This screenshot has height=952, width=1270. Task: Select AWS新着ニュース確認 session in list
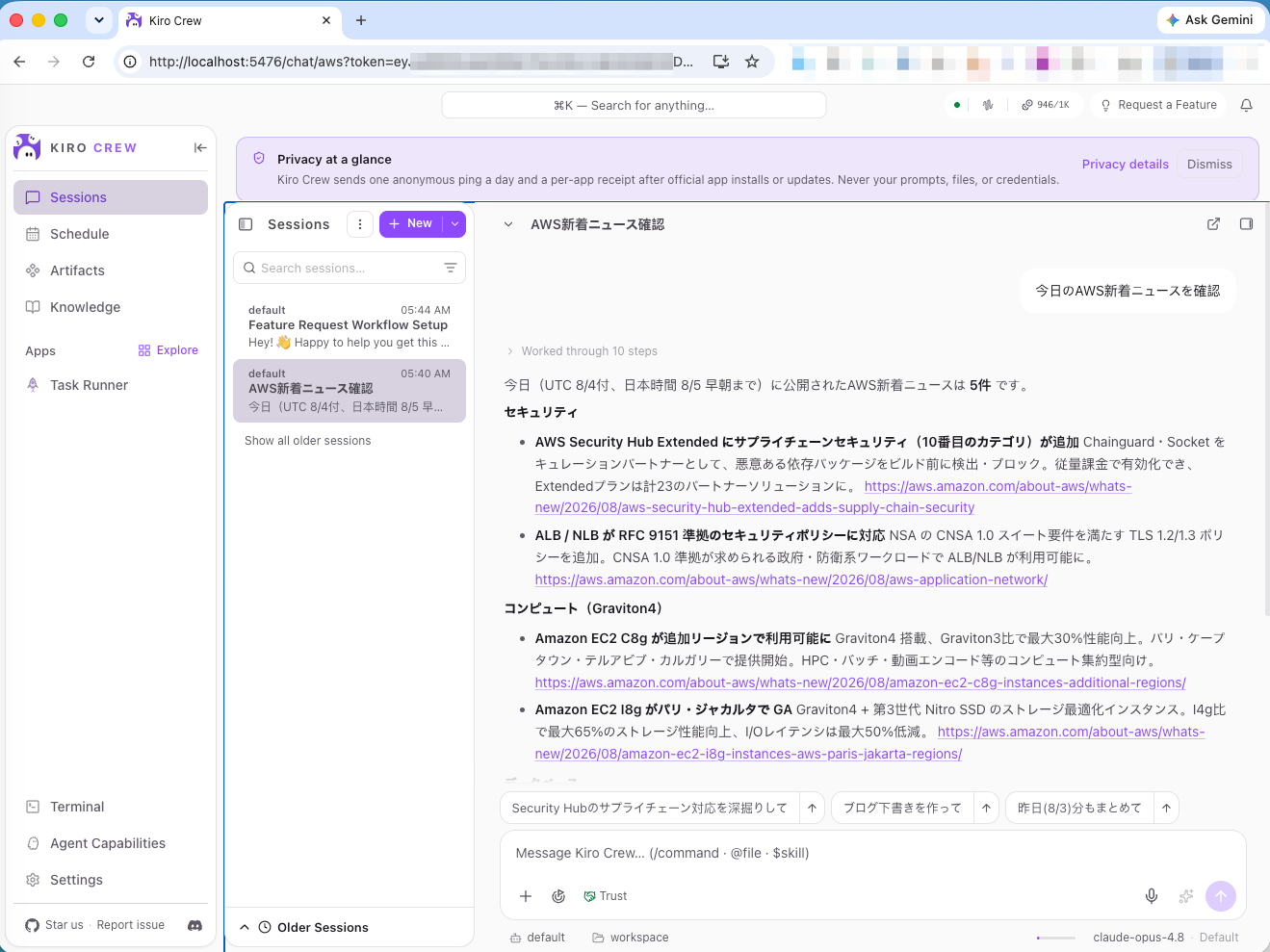[x=350, y=391]
